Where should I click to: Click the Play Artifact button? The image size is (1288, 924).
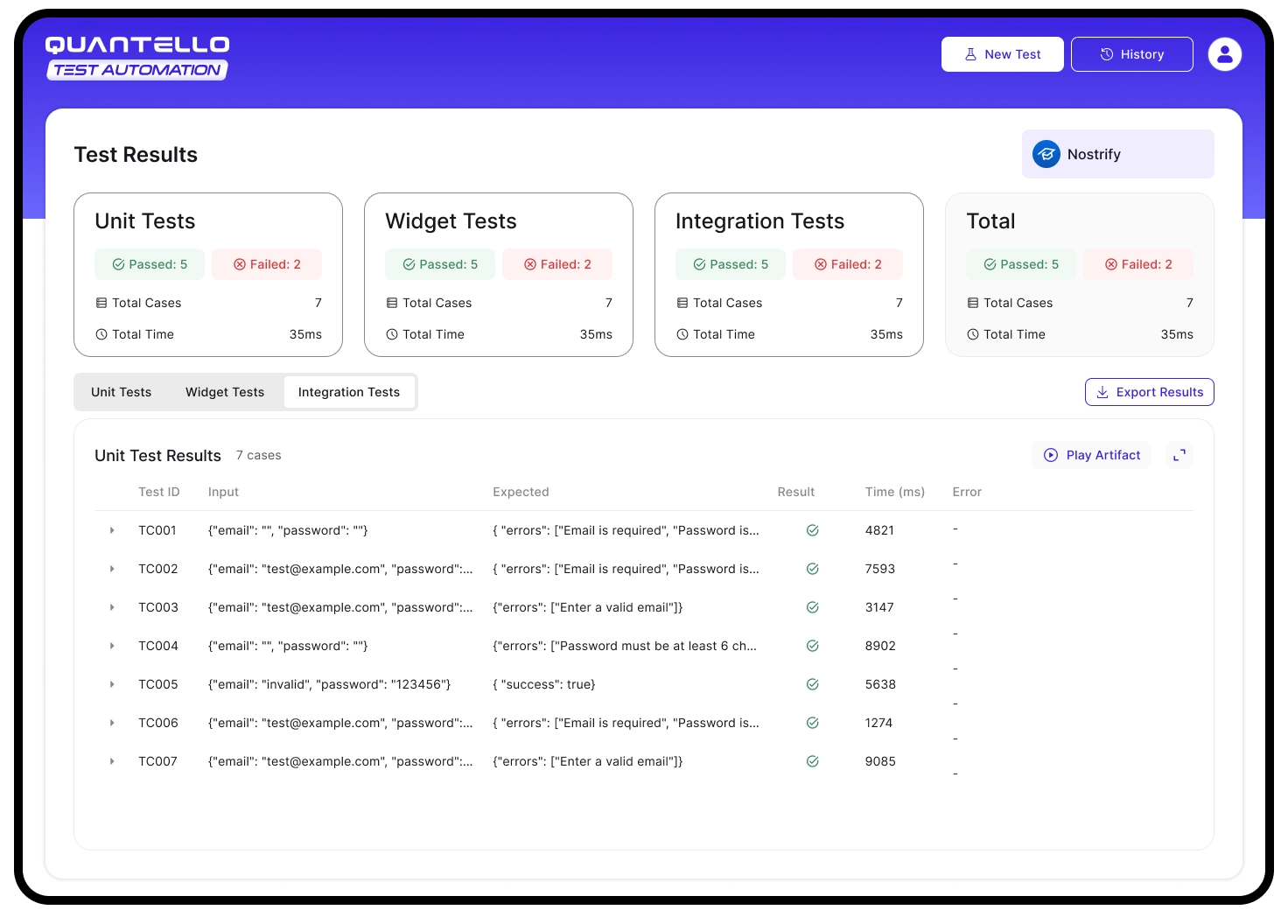point(1092,455)
